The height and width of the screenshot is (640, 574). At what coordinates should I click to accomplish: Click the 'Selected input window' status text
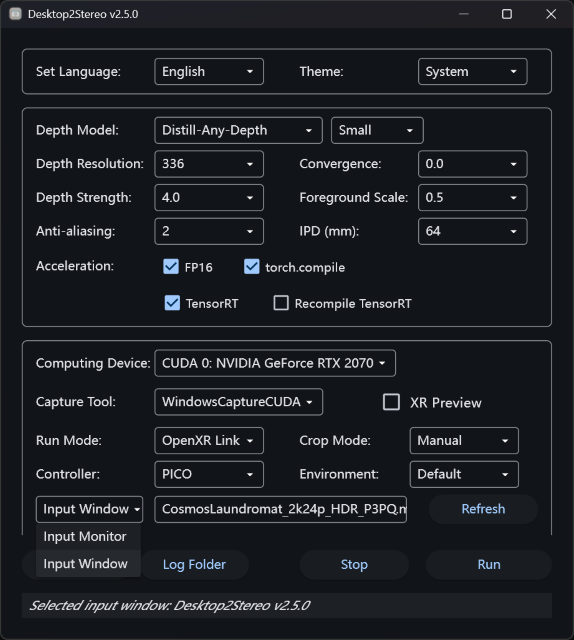point(170,605)
